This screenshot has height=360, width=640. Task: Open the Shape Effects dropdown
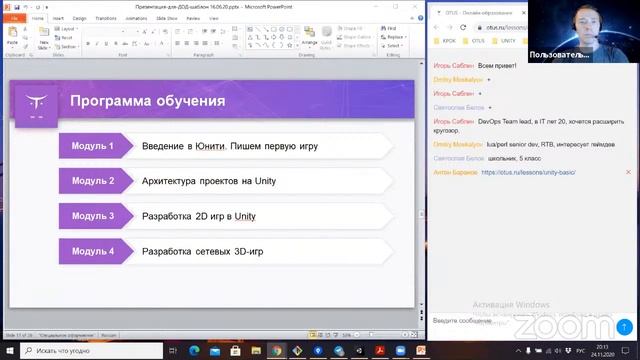coord(354,46)
